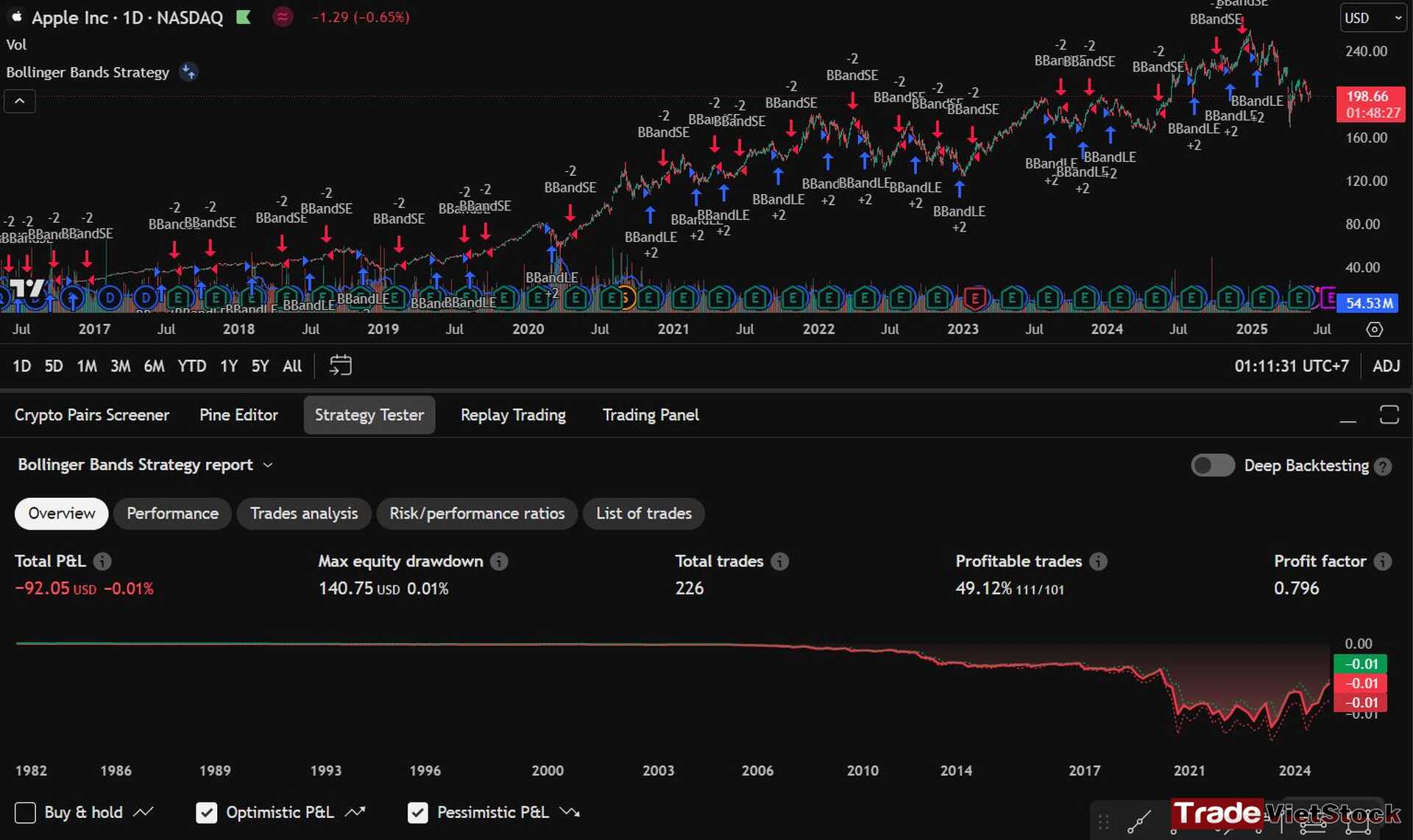The height and width of the screenshot is (840, 1413).
Task: Set chart range to 5D
Action: 54,366
